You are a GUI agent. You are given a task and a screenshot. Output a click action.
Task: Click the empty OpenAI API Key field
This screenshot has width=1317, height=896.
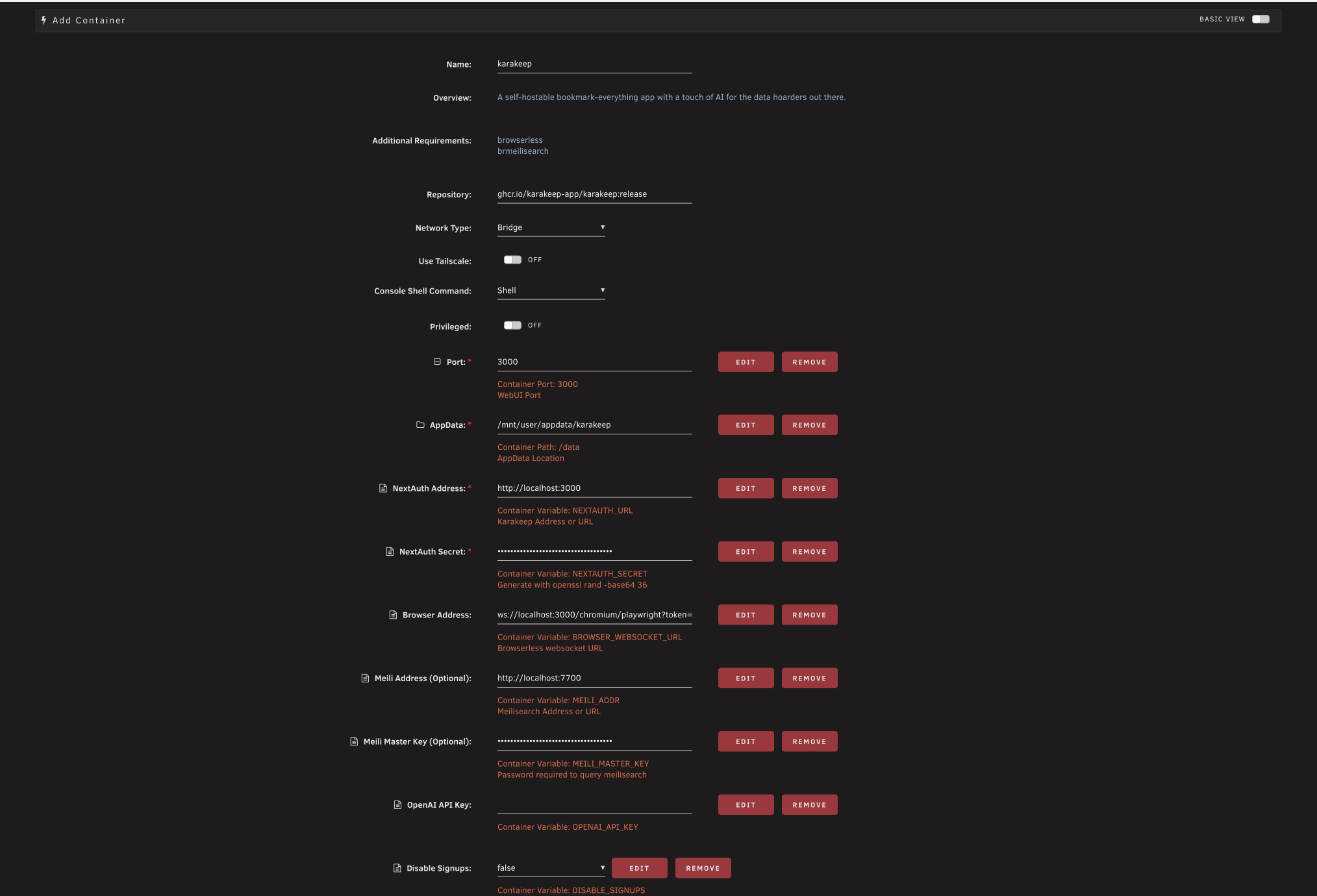[x=594, y=805]
